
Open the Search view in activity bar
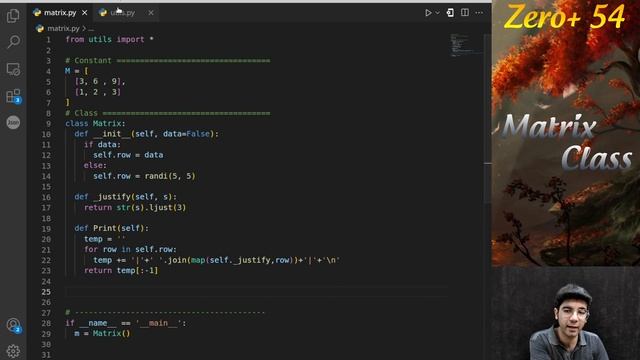(13, 42)
